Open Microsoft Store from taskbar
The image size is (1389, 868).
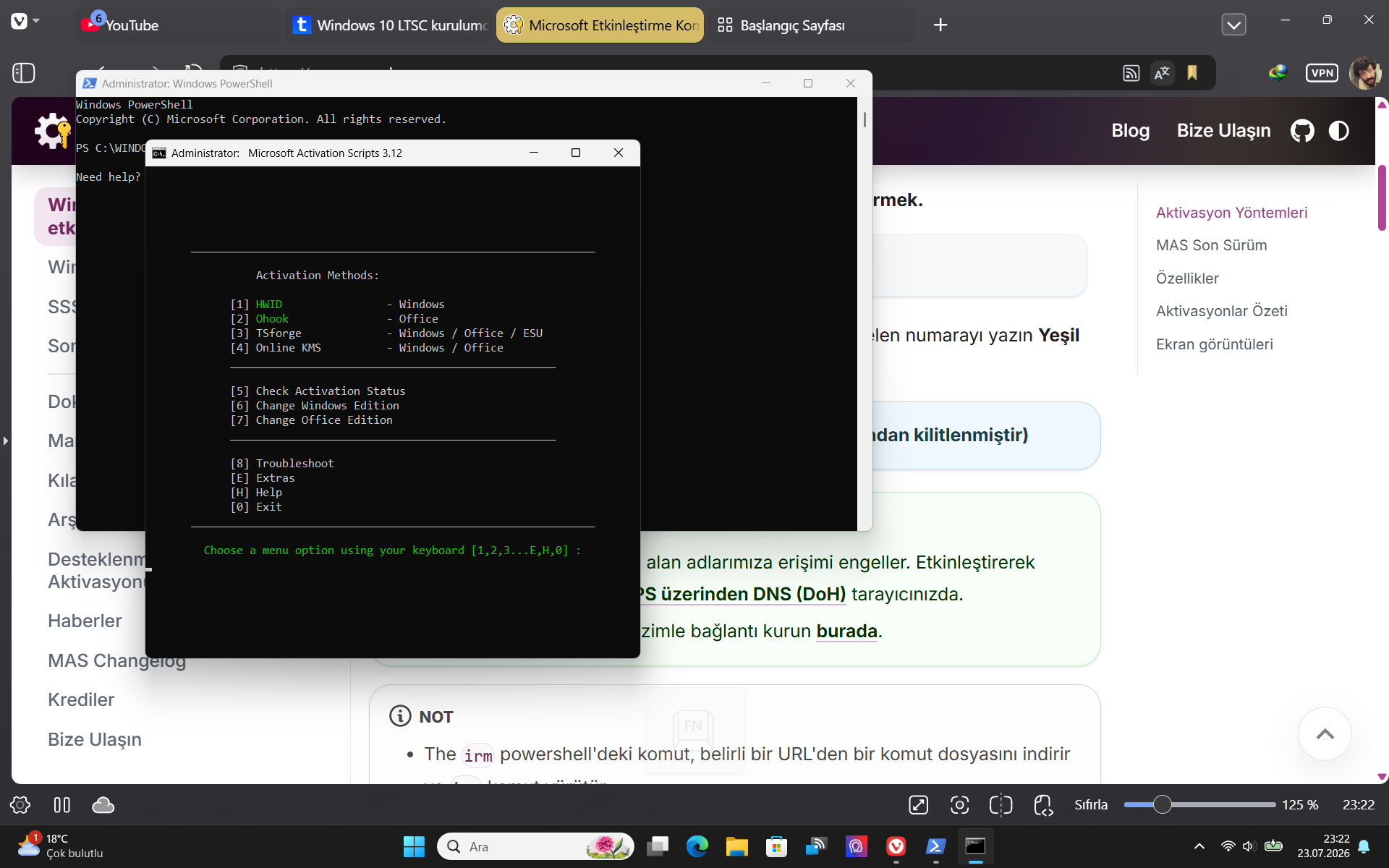(776, 846)
